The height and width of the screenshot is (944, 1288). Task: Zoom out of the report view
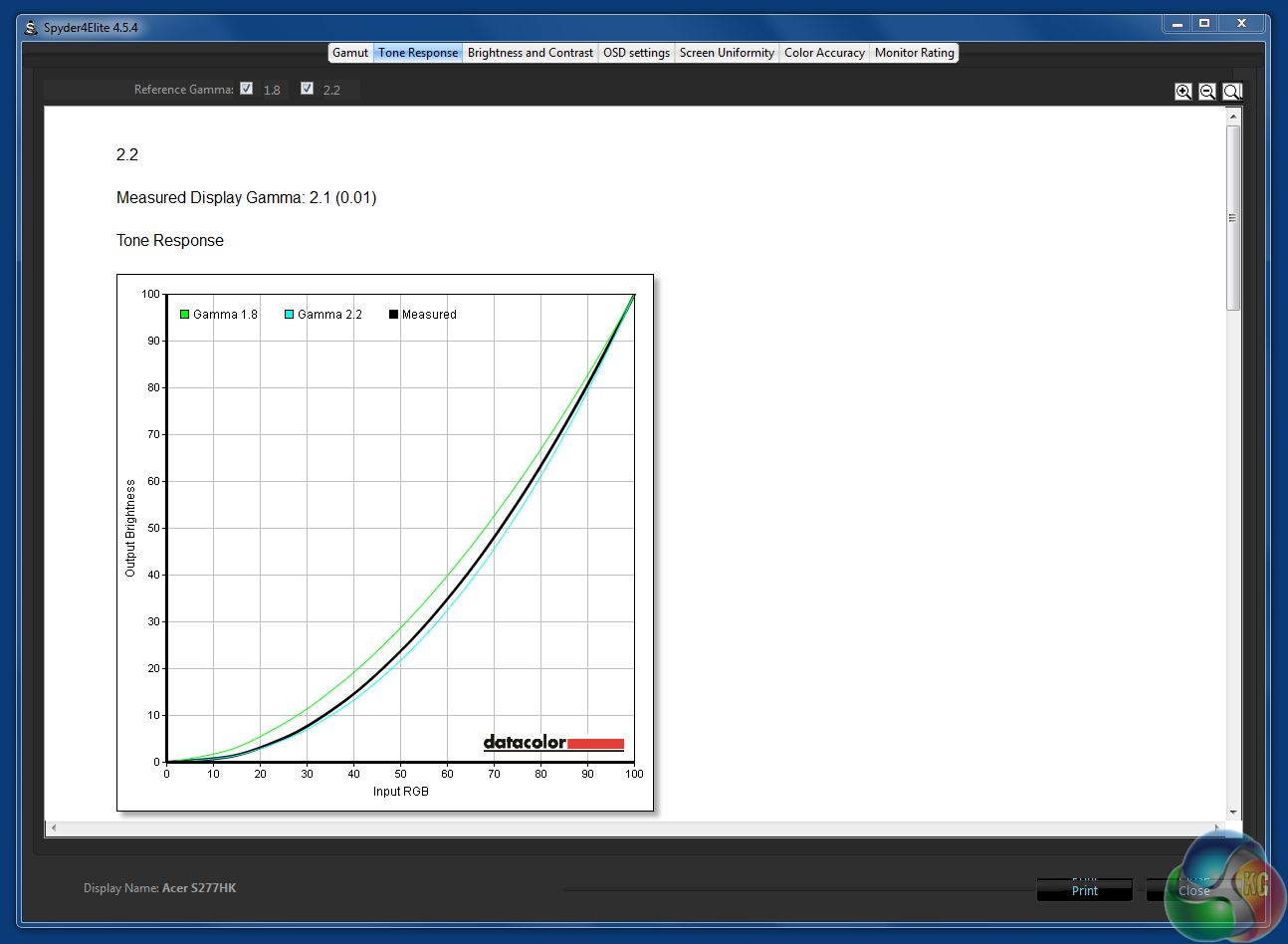pyautogui.click(x=1207, y=92)
